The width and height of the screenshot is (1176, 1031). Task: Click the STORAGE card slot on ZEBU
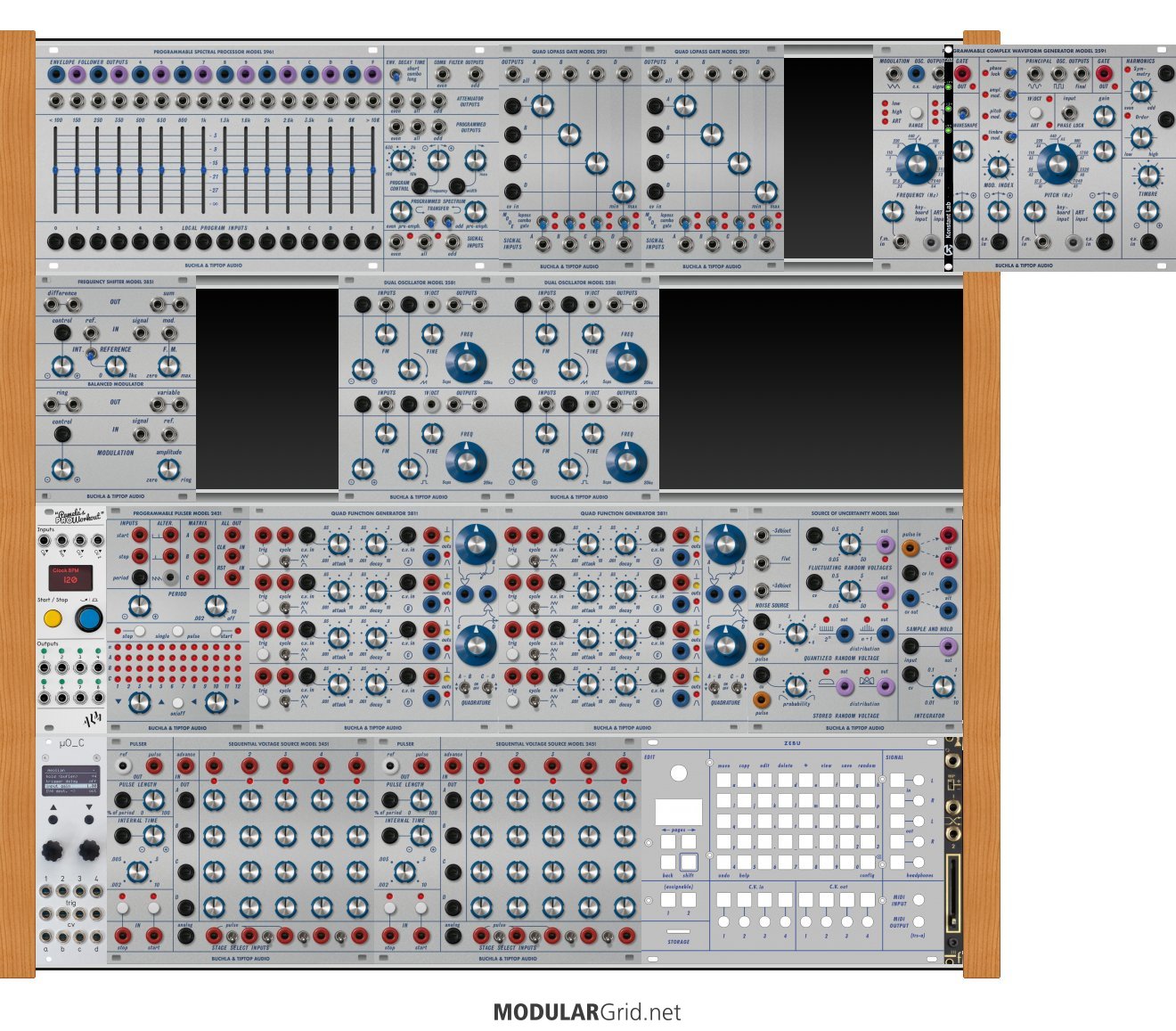(x=678, y=931)
